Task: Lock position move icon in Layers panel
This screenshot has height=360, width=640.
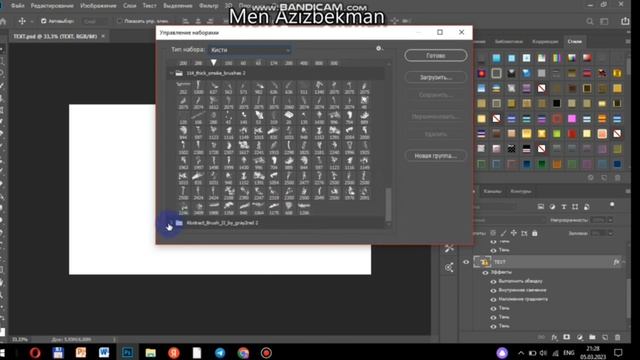Action: [x=514, y=233]
